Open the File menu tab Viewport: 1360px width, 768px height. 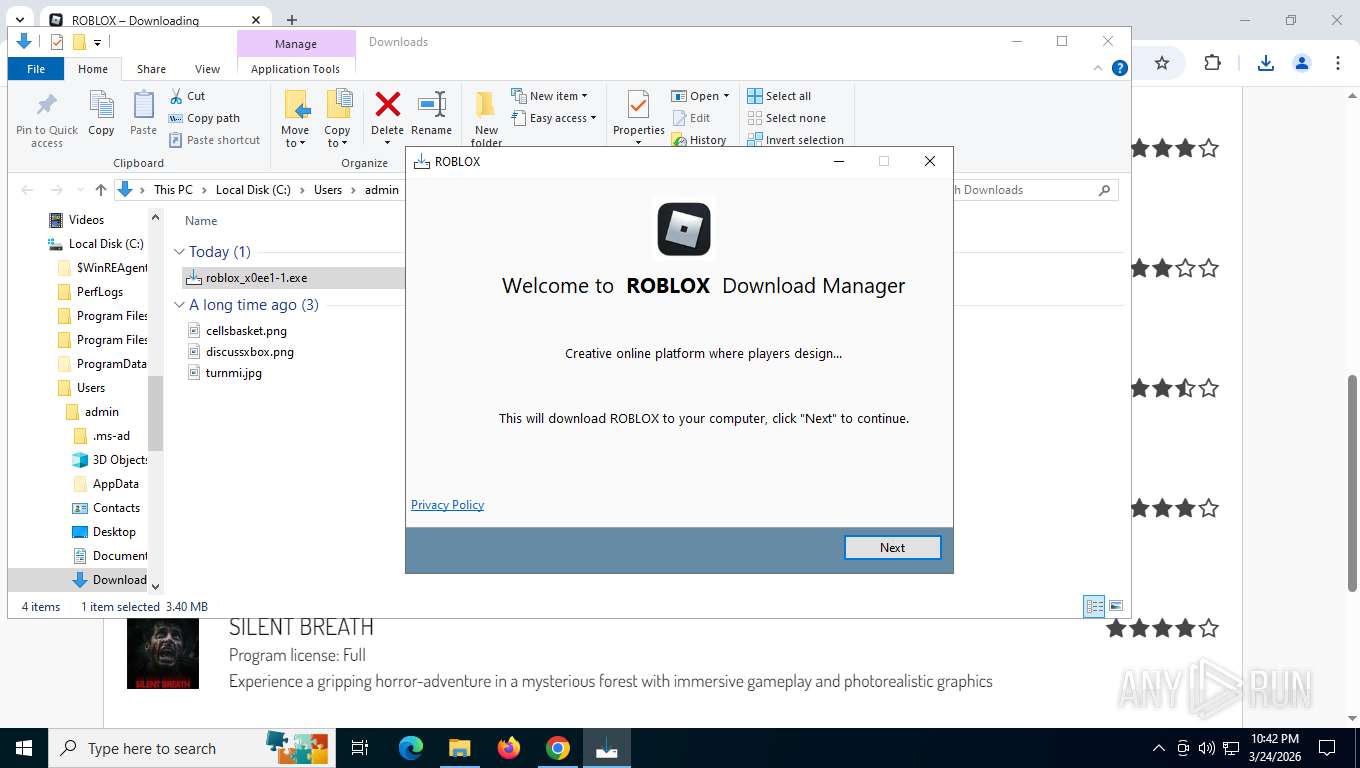(x=36, y=69)
